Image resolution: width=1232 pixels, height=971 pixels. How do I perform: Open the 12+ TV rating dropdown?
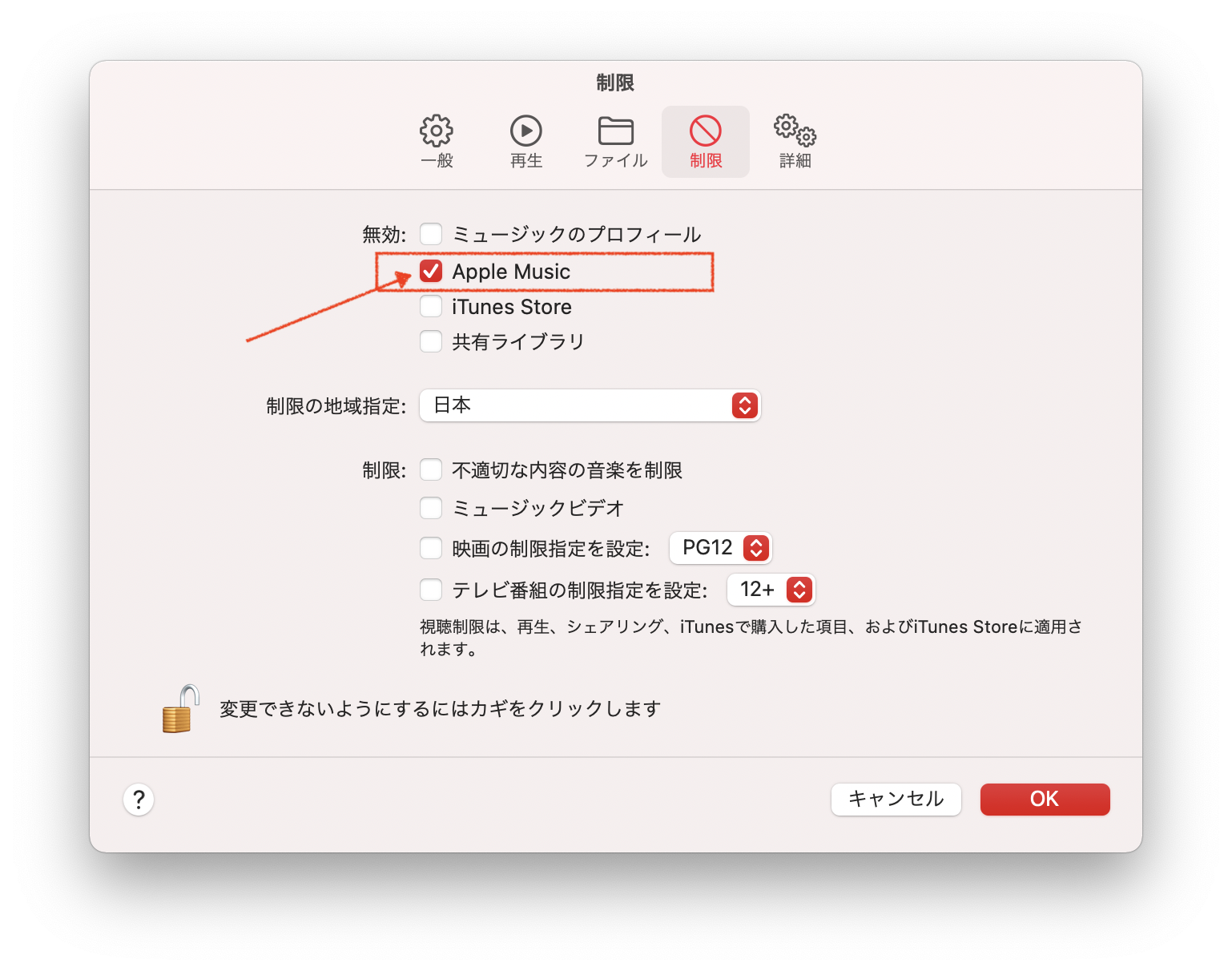(x=771, y=590)
